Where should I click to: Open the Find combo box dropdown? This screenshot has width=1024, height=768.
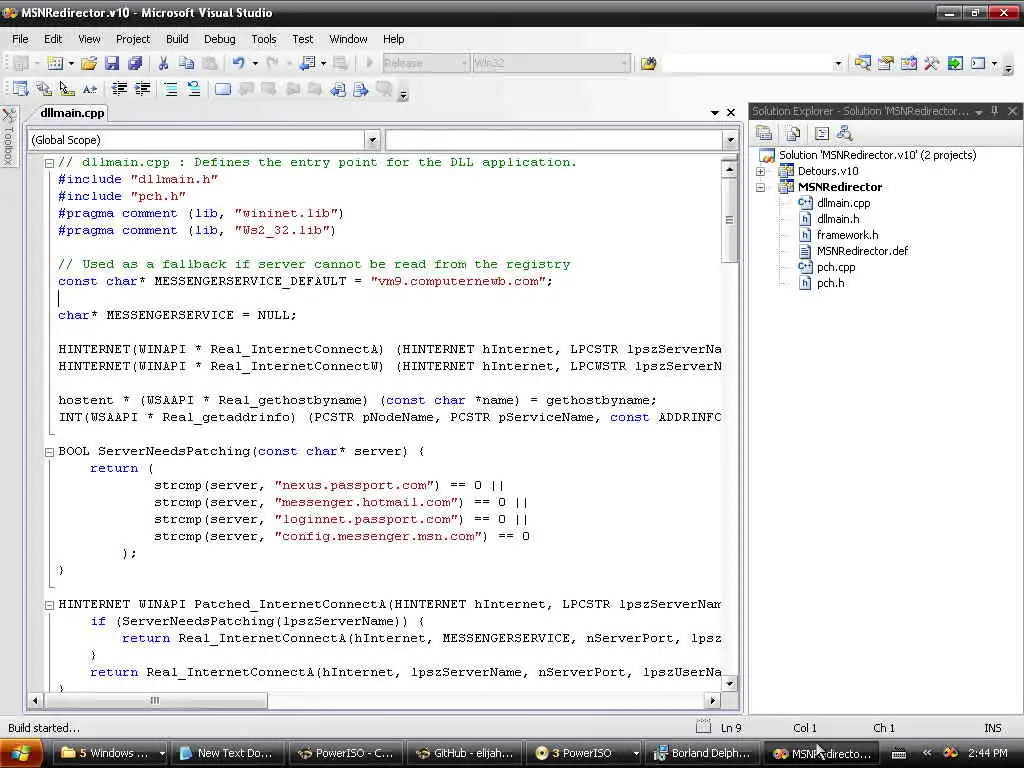838,63
